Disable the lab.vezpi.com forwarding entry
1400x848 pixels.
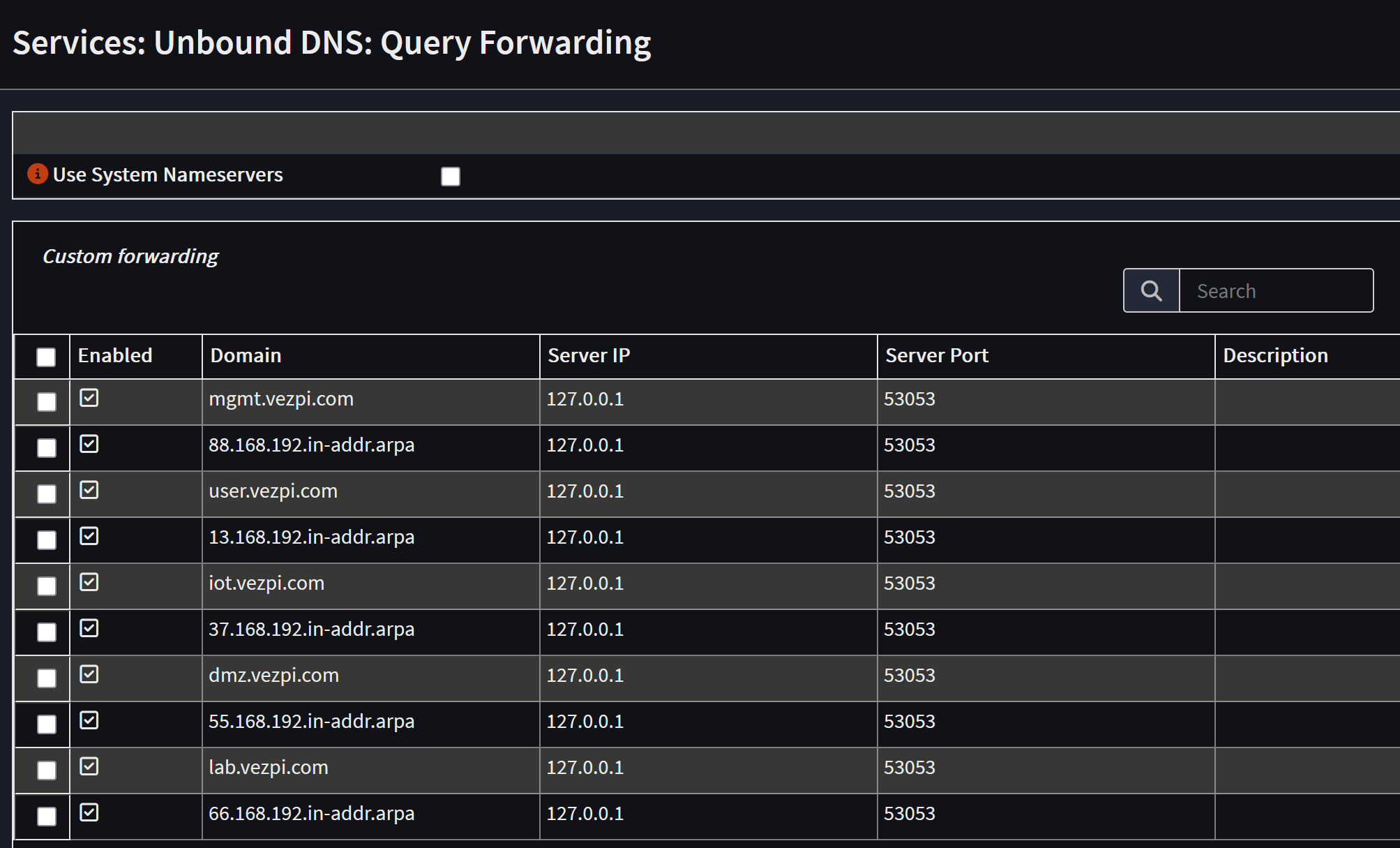(x=89, y=766)
